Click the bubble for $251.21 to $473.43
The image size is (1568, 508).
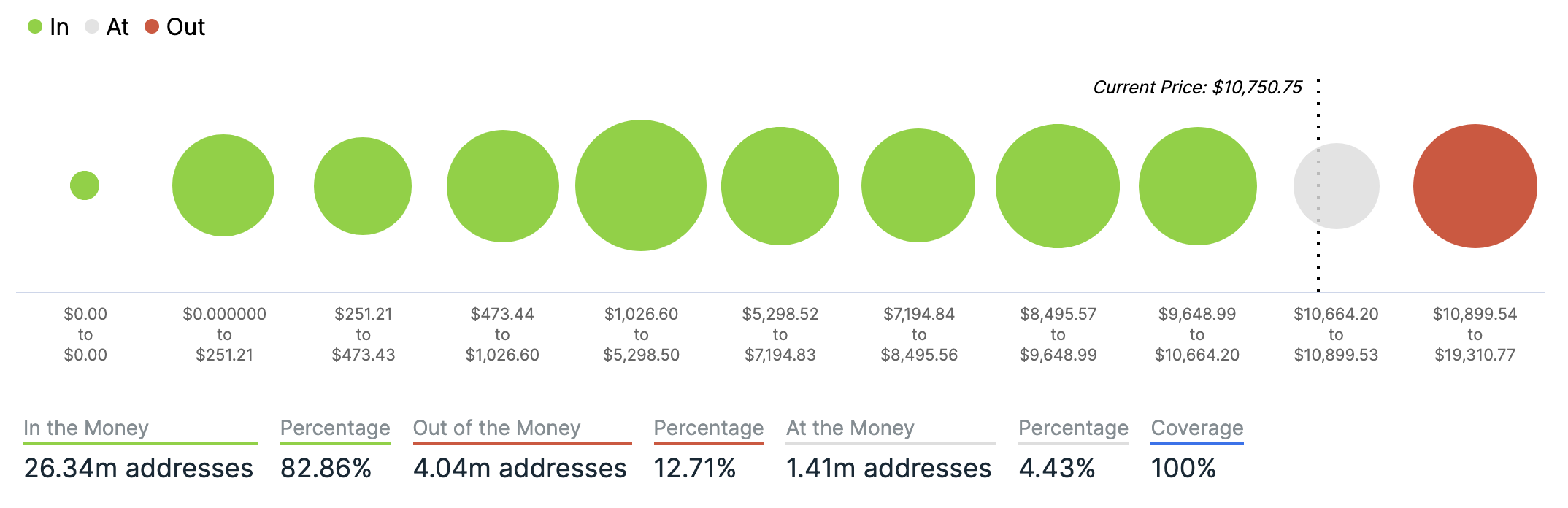[363, 186]
